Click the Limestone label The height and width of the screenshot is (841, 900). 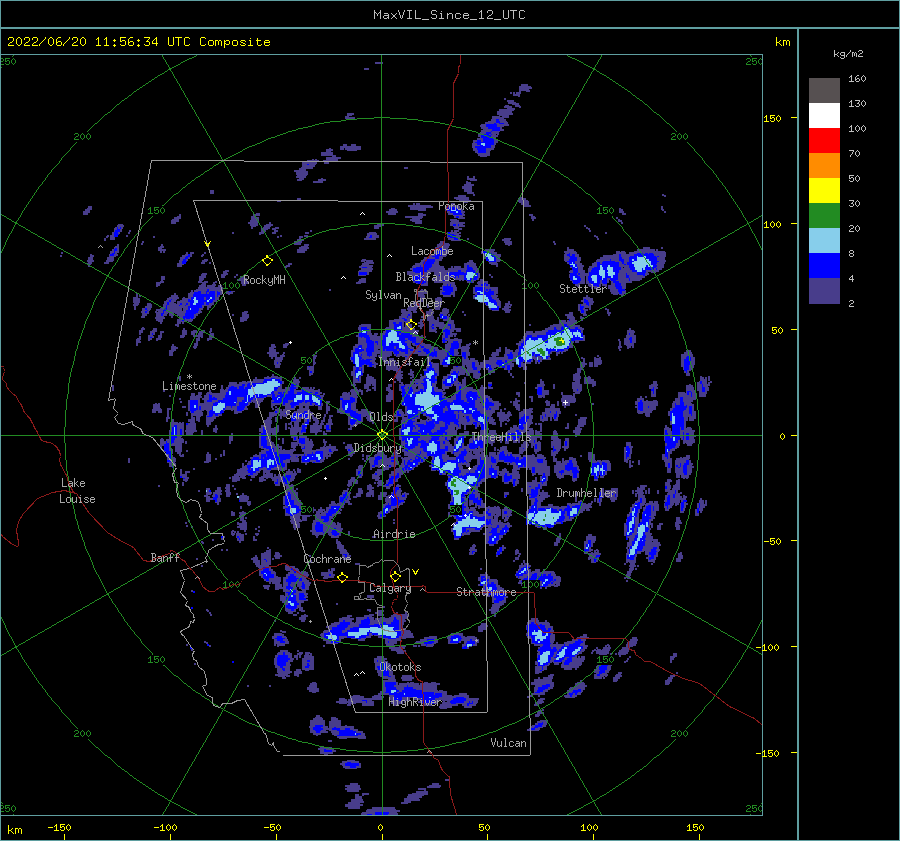tap(189, 386)
